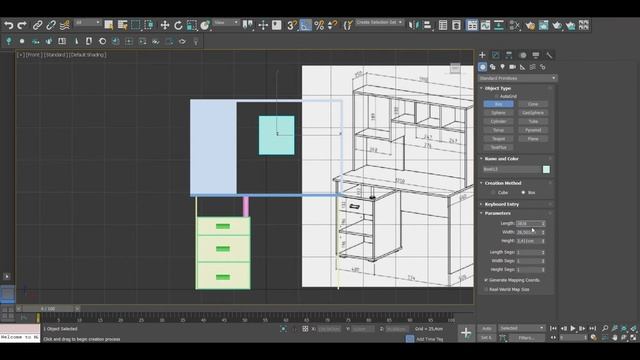Screen dimensions: 640x360
Task: Toggle Angle Snap icon
Action: 305,25
